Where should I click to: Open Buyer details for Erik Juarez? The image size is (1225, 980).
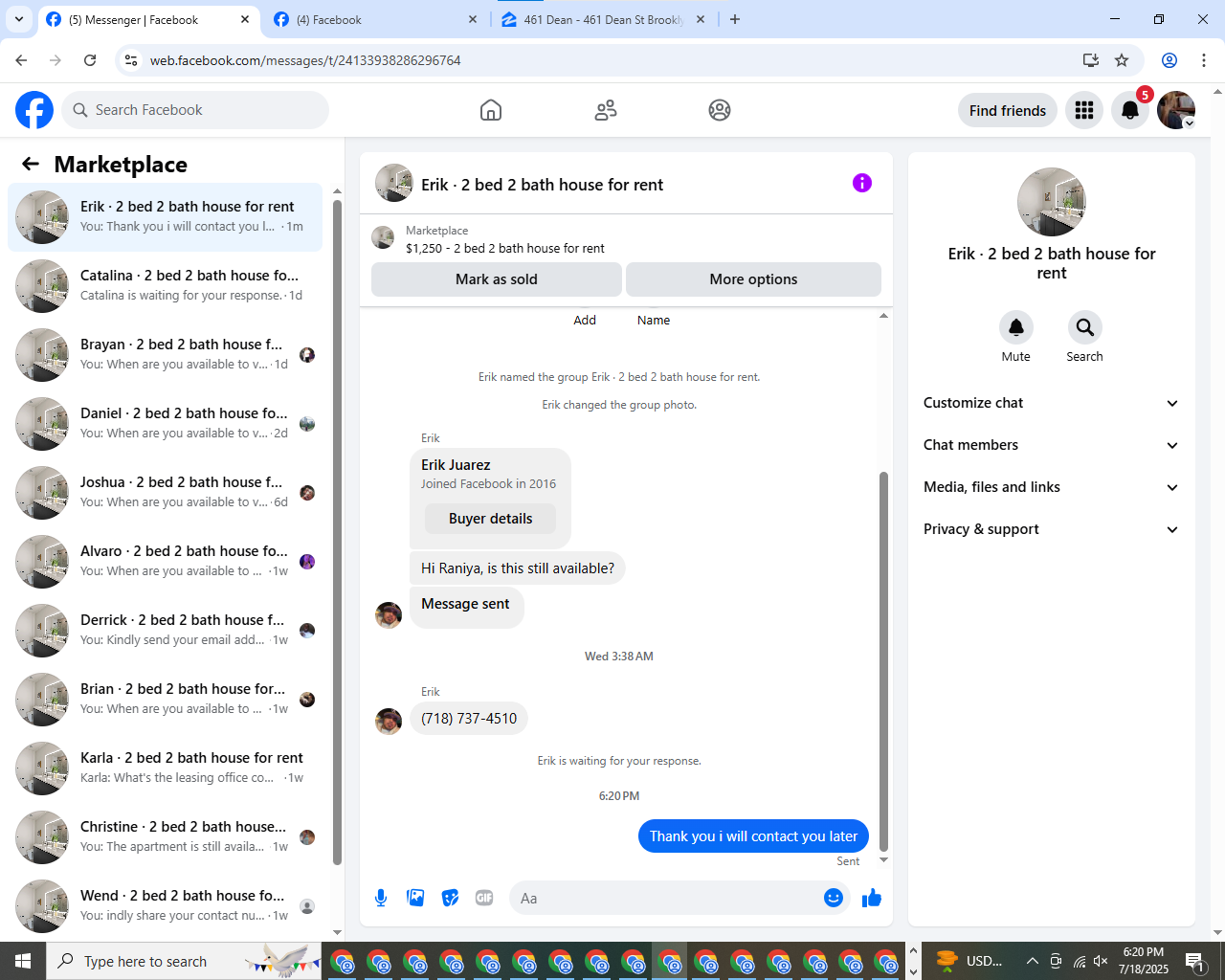pos(490,519)
